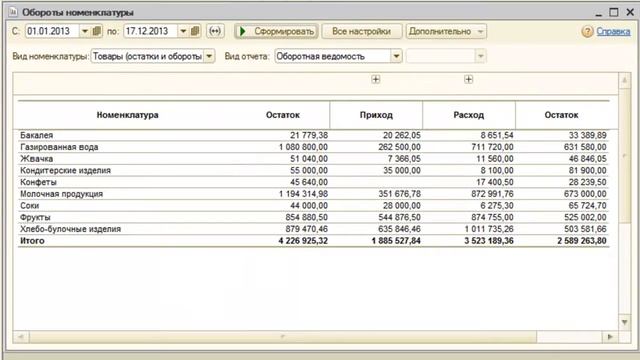Click total value 2 589 263,80
640x360 pixels.
pos(582,241)
